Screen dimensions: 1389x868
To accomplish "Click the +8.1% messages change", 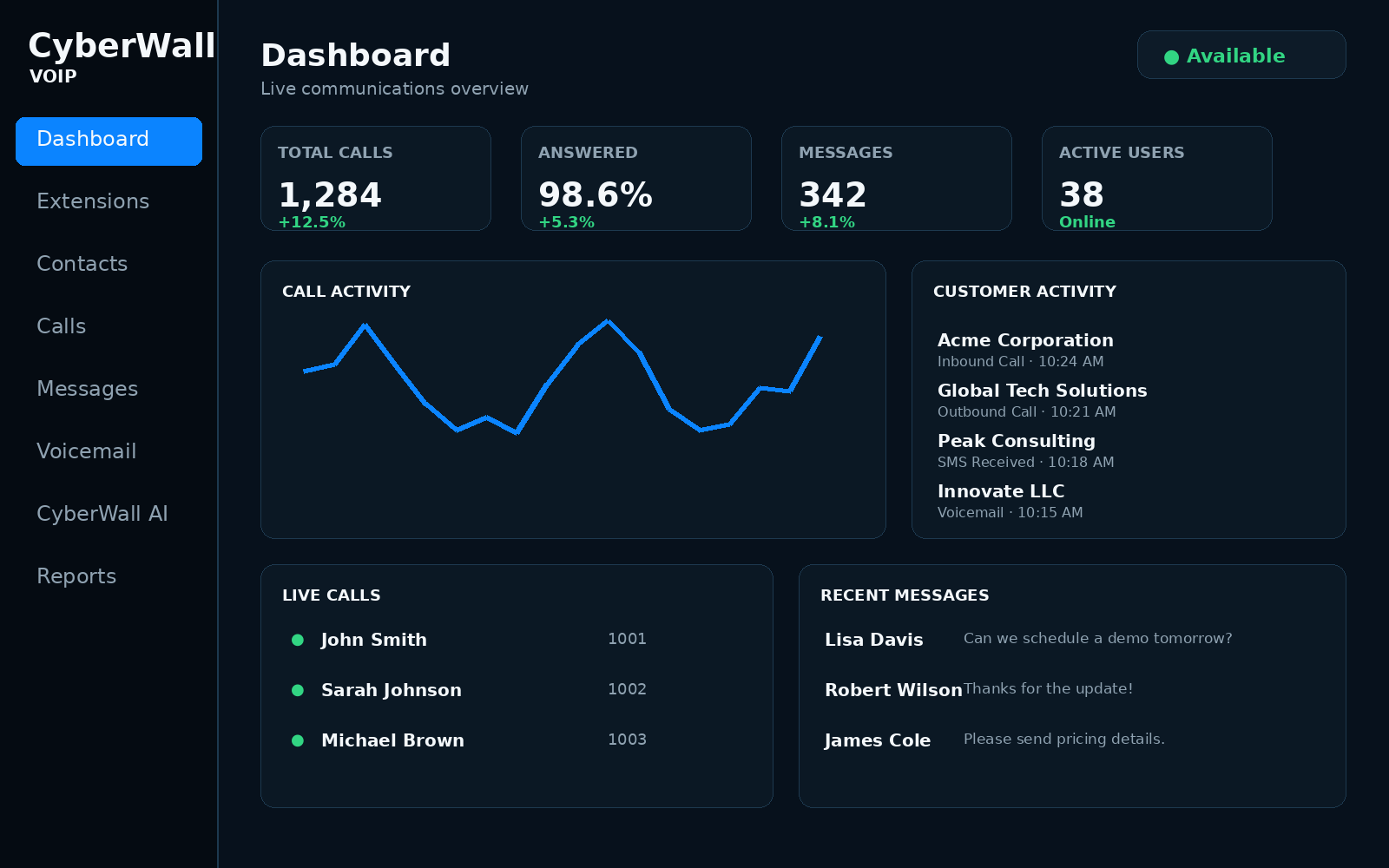I will point(826,222).
